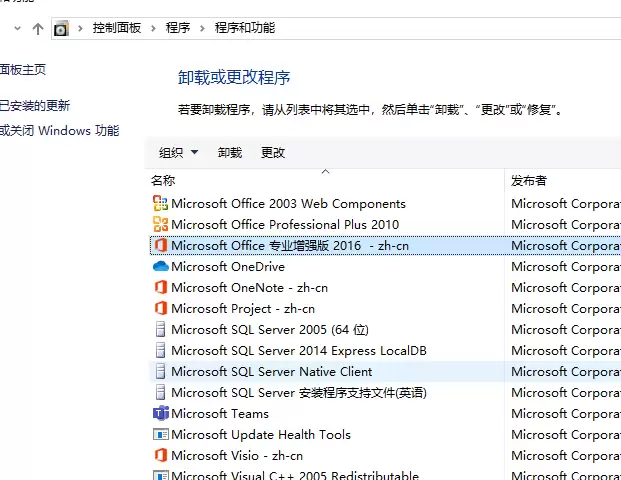Sort by the 发布者 column header
Image resolution: width=621 pixels, height=480 pixels.
(x=529, y=181)
